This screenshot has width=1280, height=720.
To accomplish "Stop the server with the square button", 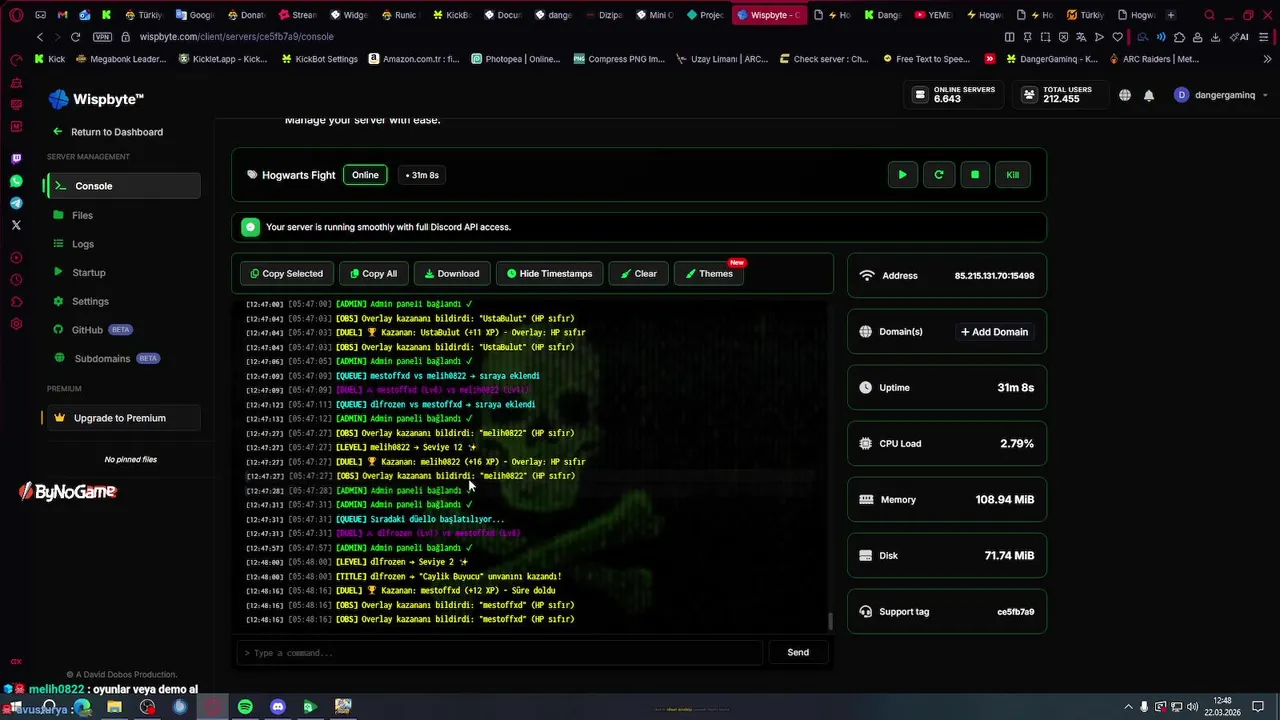I will (975, 175).
